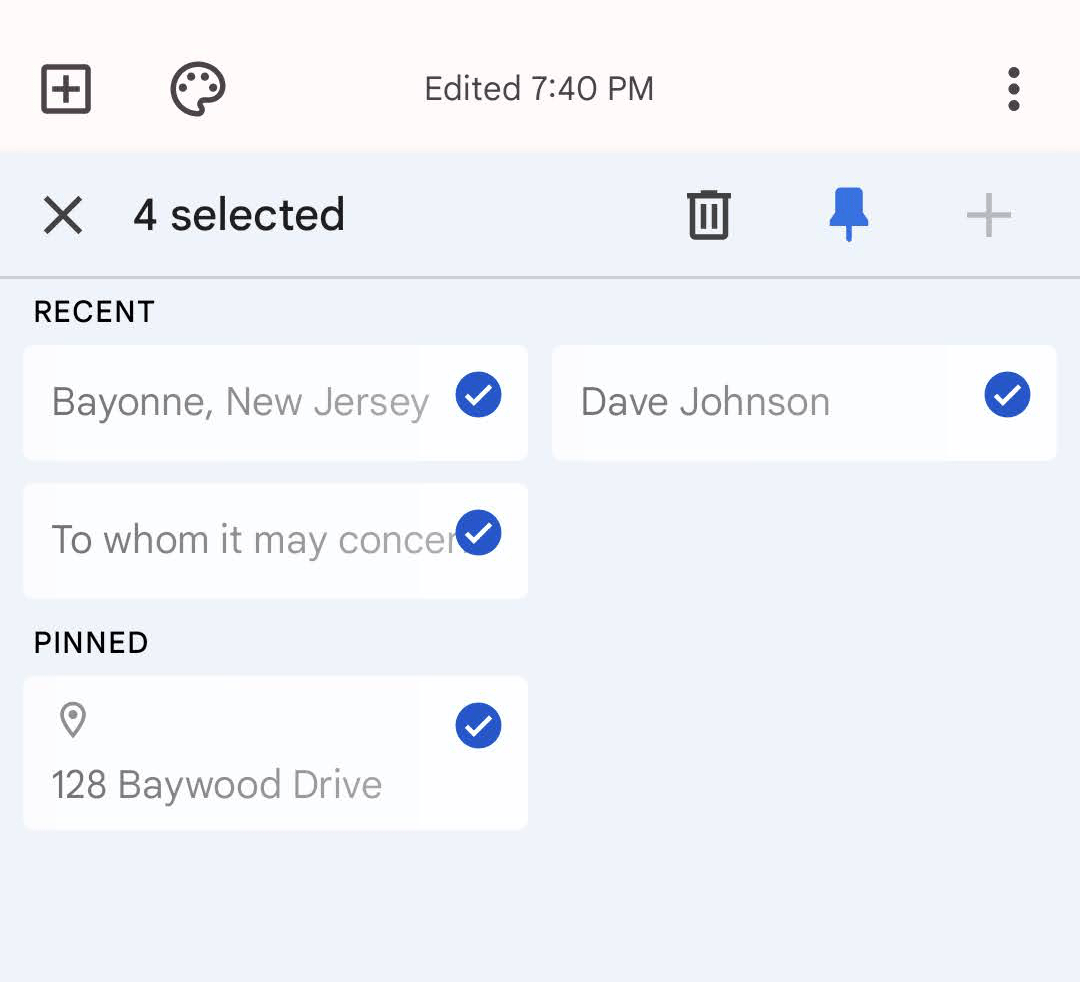Click the 4 selected label

tap(240, 215)
